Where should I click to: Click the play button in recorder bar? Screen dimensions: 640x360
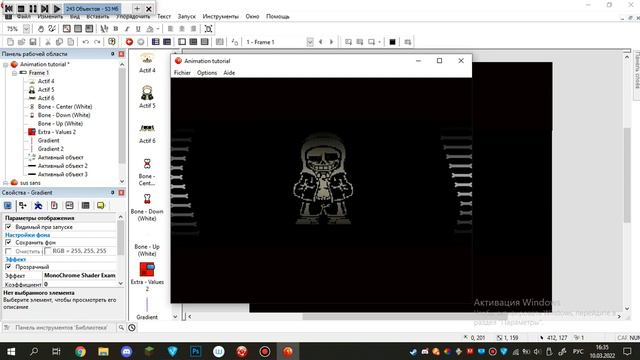(57, 9)
